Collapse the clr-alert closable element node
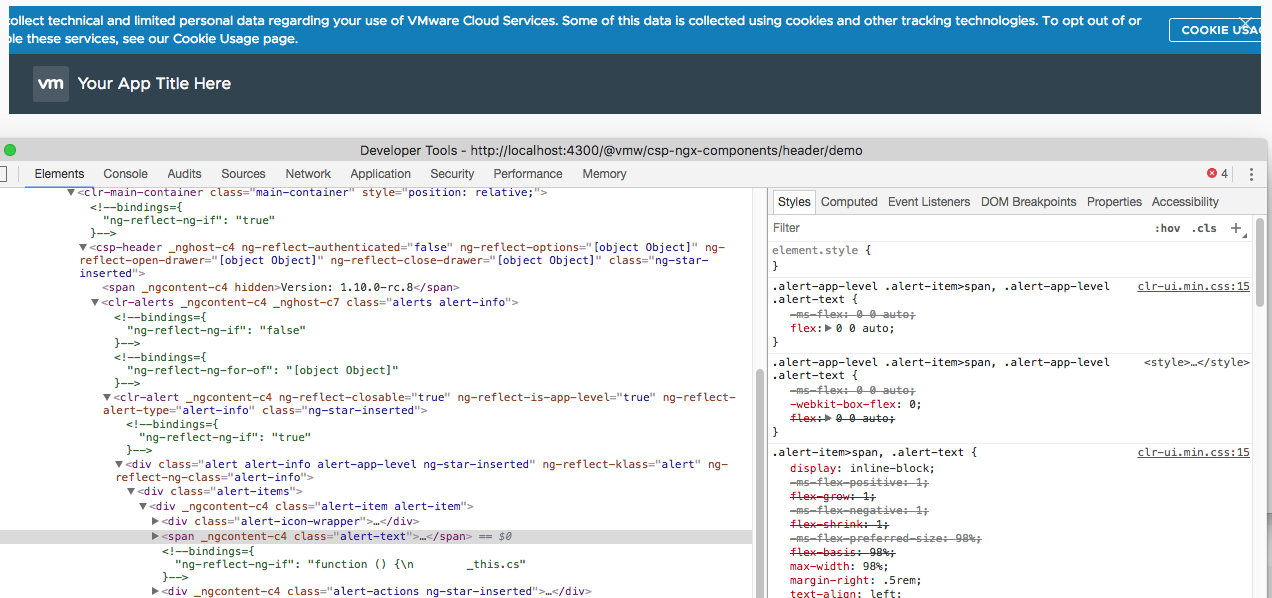Image resolution: width=1272 pixels, height=598 pixels. point(107,397)
